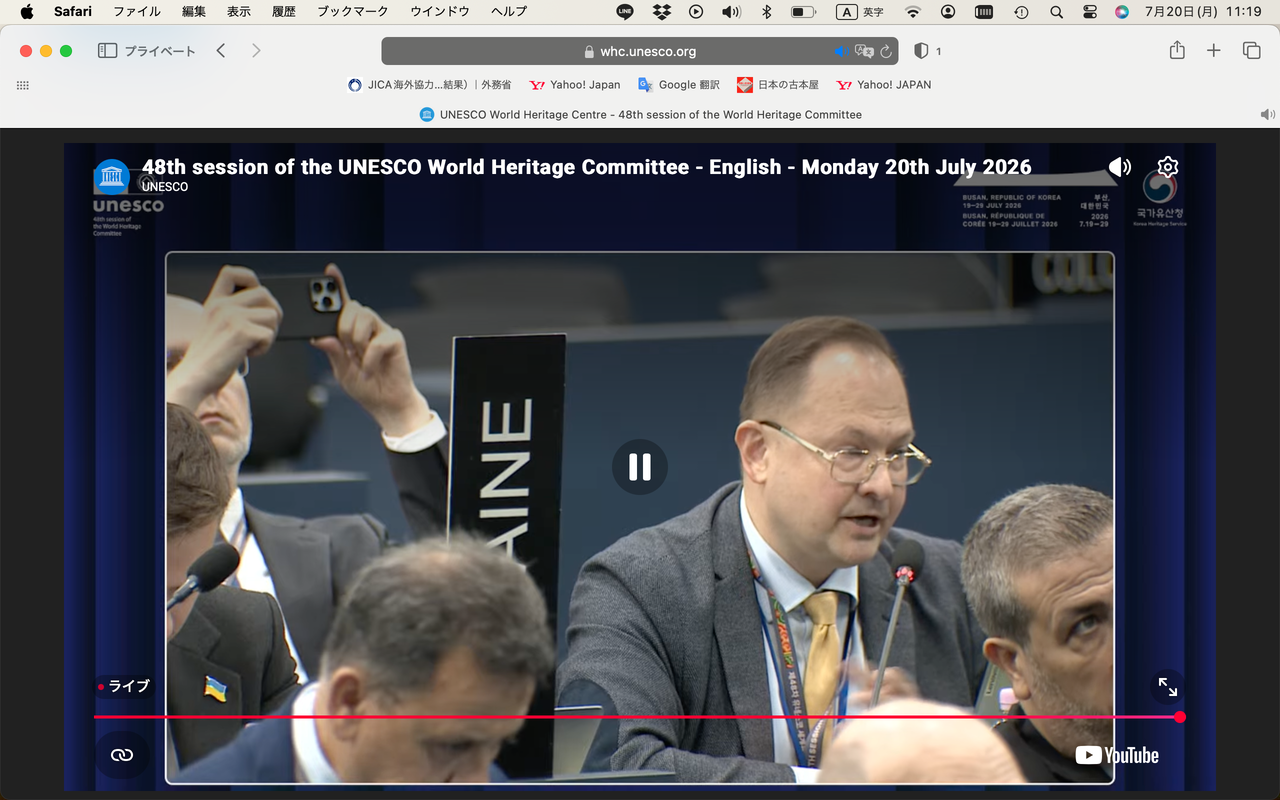Copy the video link with the chain icon

(x=122, y=755)
